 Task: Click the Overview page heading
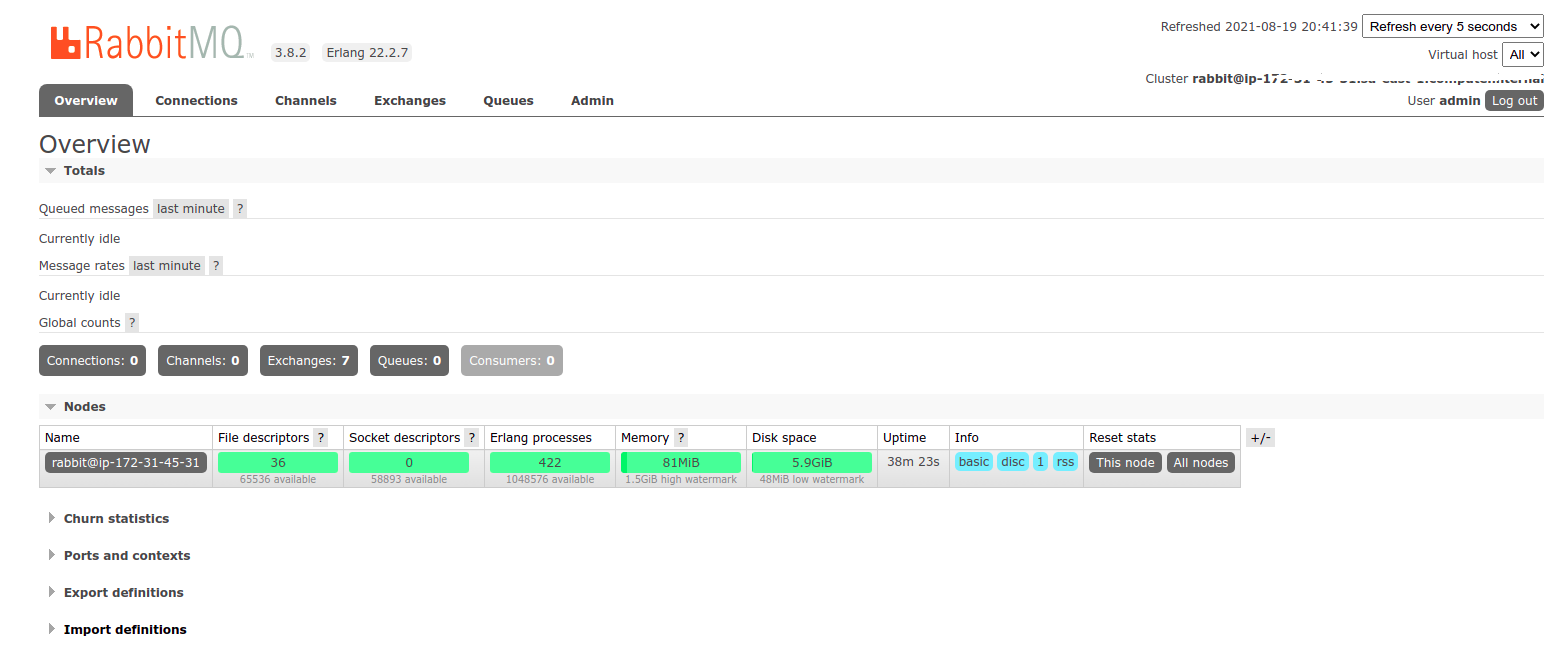(x=95, y=144)
